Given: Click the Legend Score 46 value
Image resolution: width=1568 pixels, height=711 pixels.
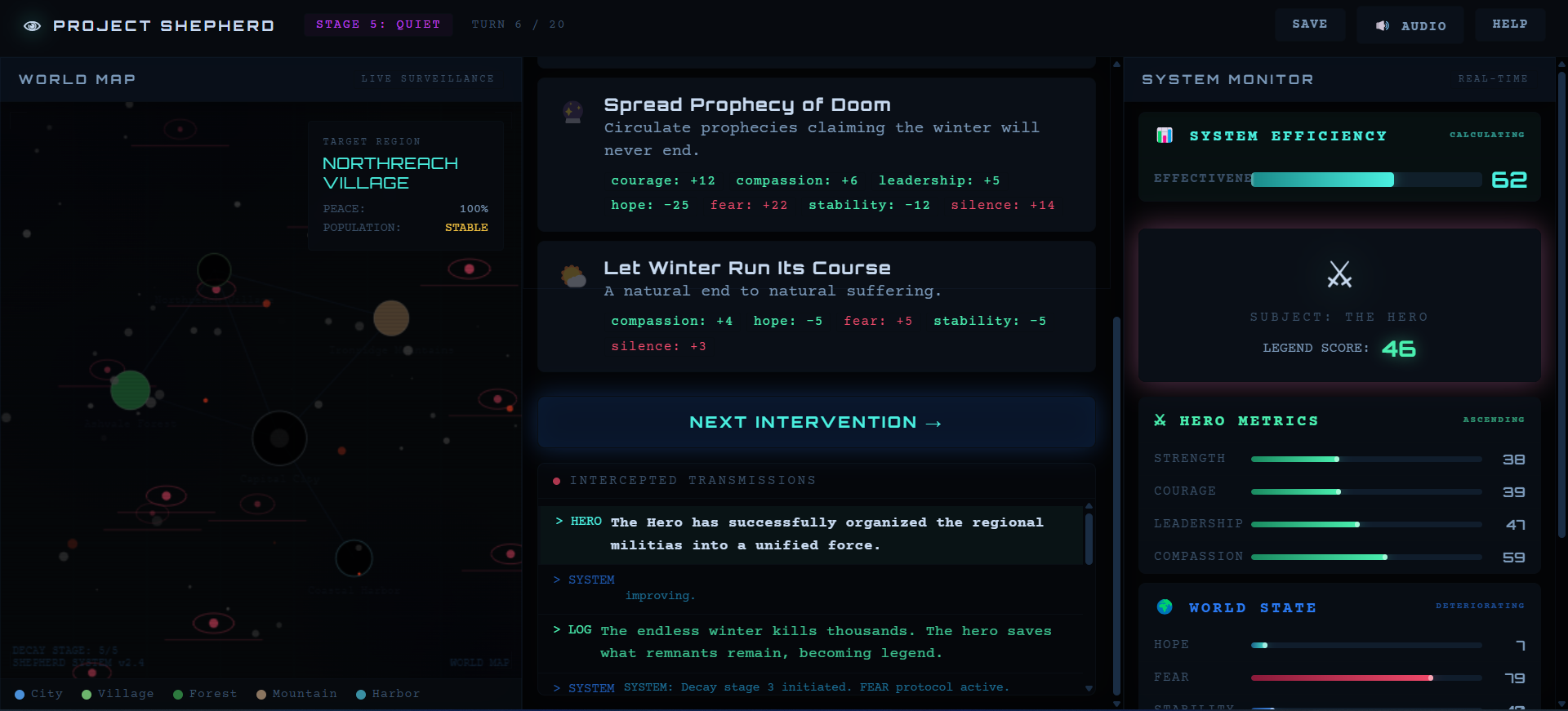Looking at the screenshot, I should click(x=1398, y=349).
